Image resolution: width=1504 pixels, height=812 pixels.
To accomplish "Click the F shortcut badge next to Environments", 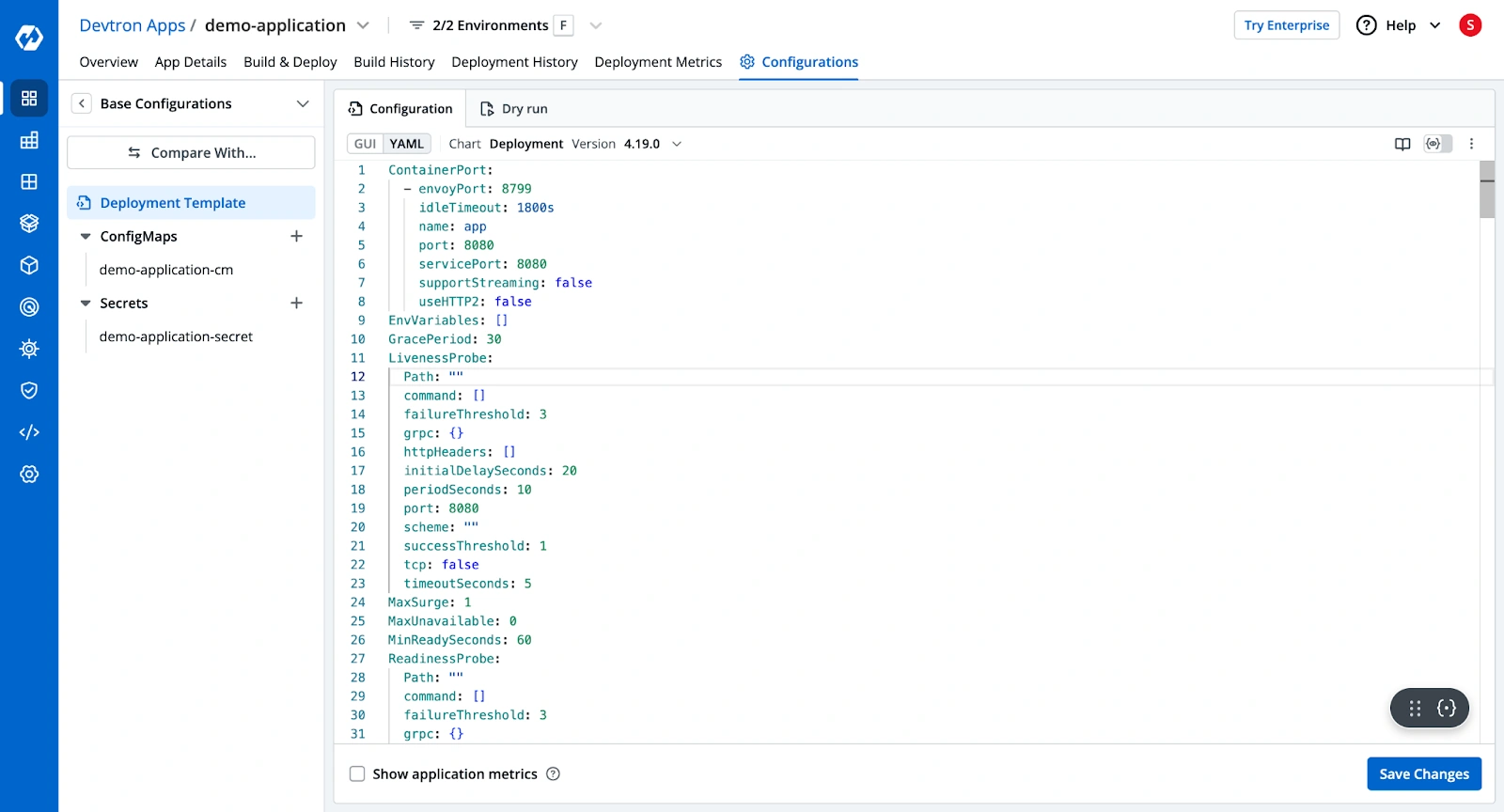I will pos(563,25).
